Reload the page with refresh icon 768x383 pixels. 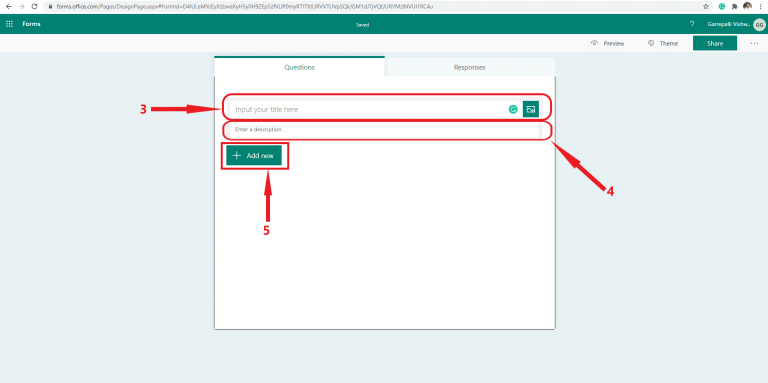tap(34, 6)
